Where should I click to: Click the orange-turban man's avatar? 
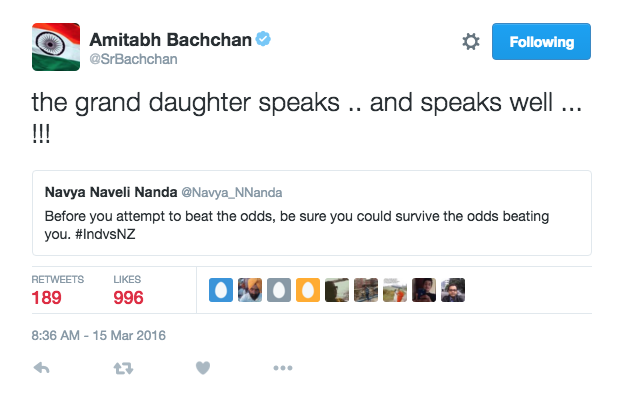[x=250, y=290]
